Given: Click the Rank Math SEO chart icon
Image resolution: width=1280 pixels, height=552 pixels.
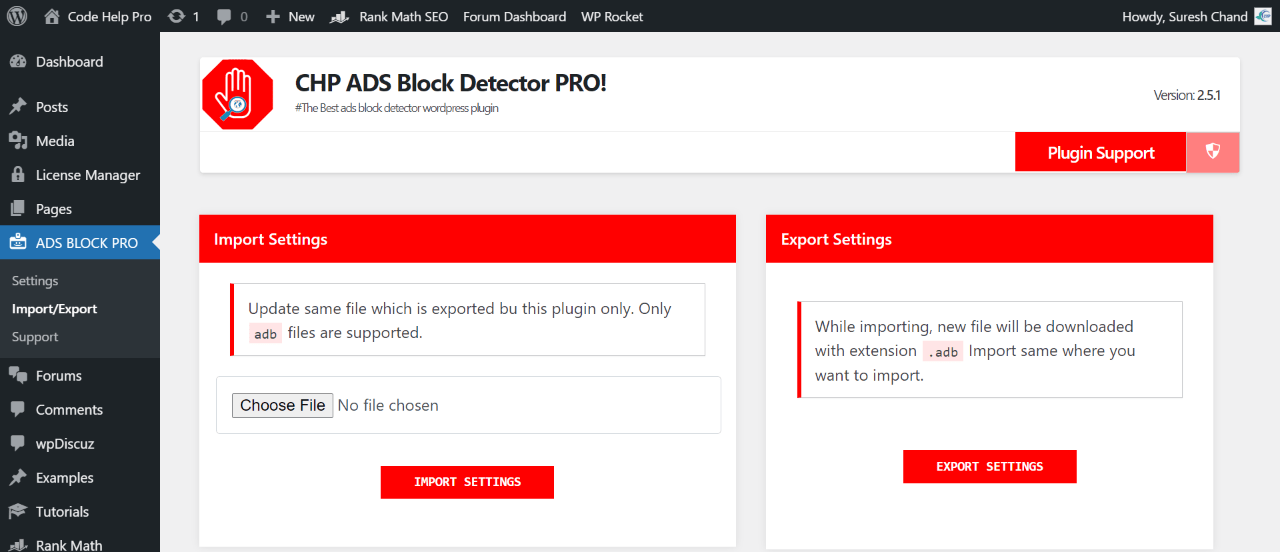Looking at the screenshot, I should coord(340,16).
